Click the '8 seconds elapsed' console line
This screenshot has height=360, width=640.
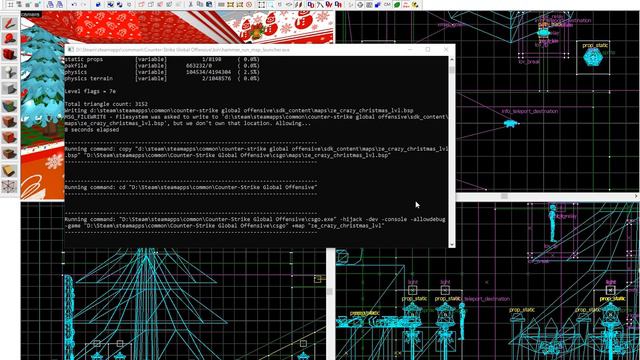92,130
